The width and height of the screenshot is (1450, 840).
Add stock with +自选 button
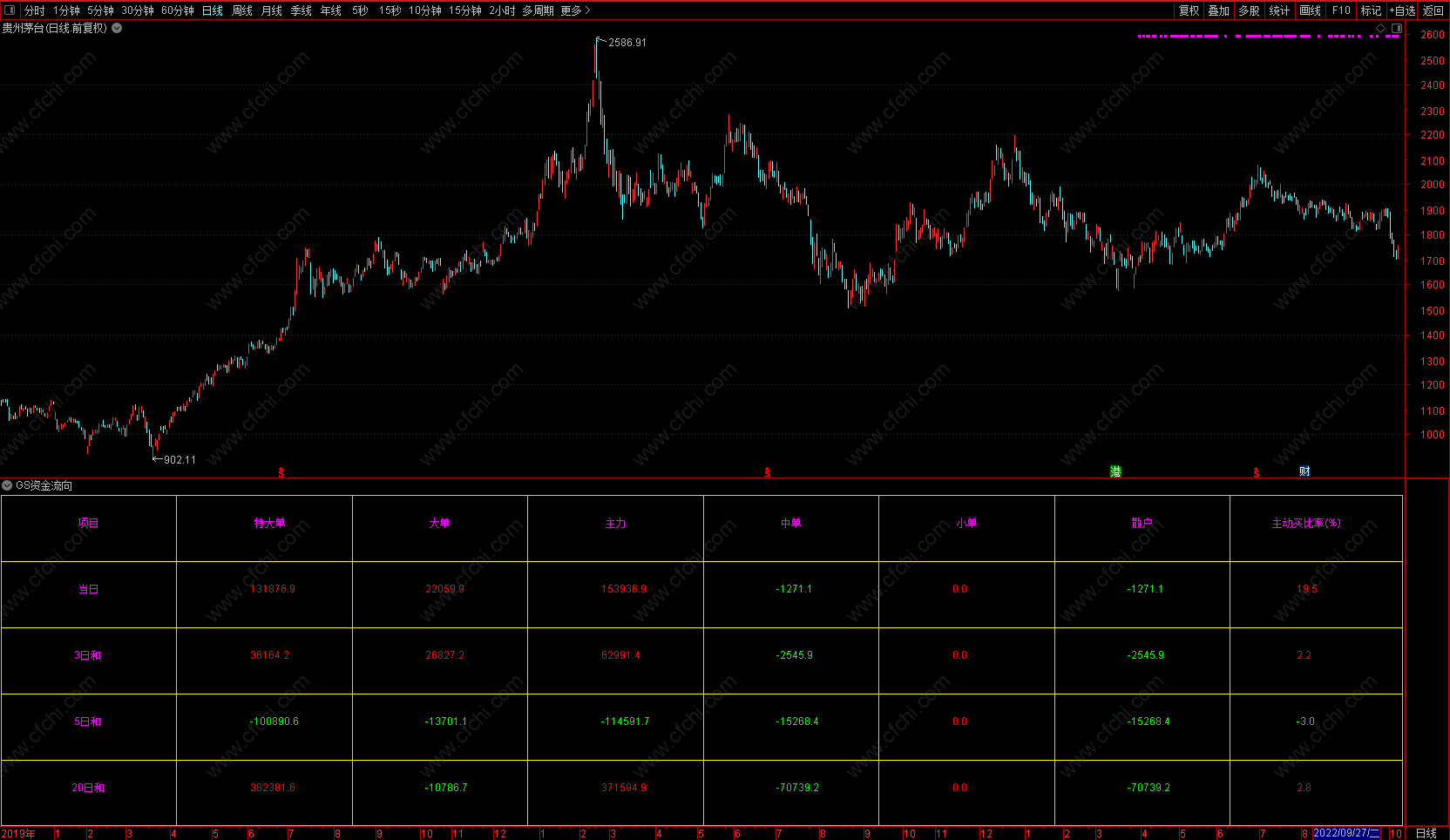[x=1402, y=10]
